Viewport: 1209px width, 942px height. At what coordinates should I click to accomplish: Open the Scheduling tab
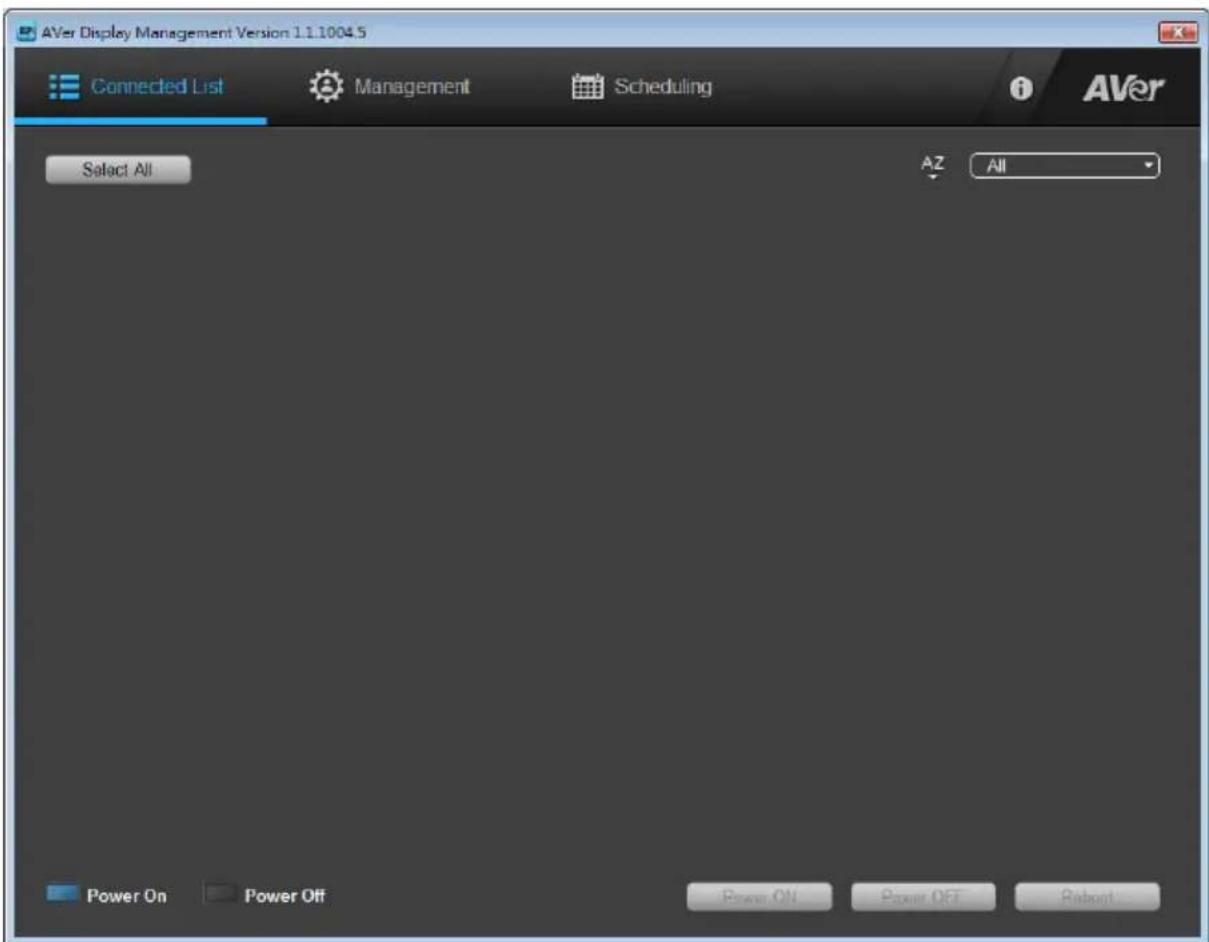pos(641,87)
